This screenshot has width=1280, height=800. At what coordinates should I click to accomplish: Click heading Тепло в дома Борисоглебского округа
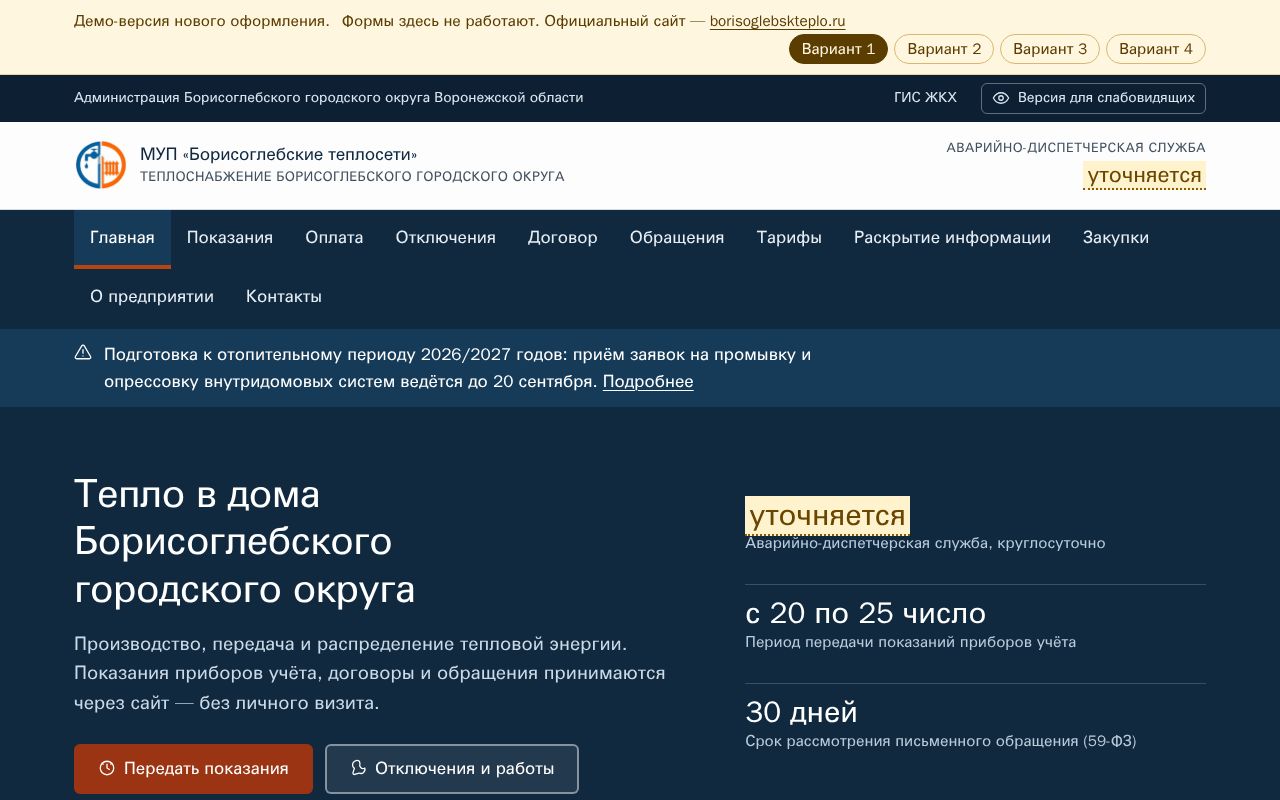(x=245, y=542)
